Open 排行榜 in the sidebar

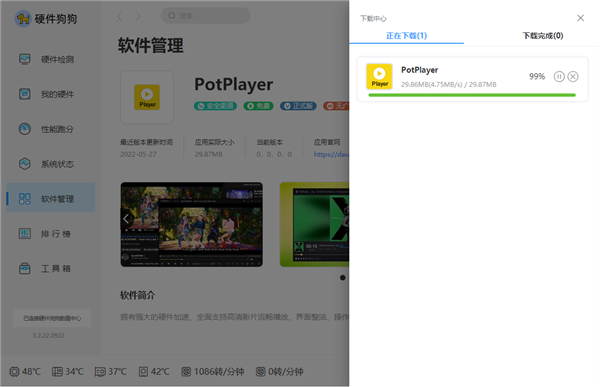click(51, 234)
